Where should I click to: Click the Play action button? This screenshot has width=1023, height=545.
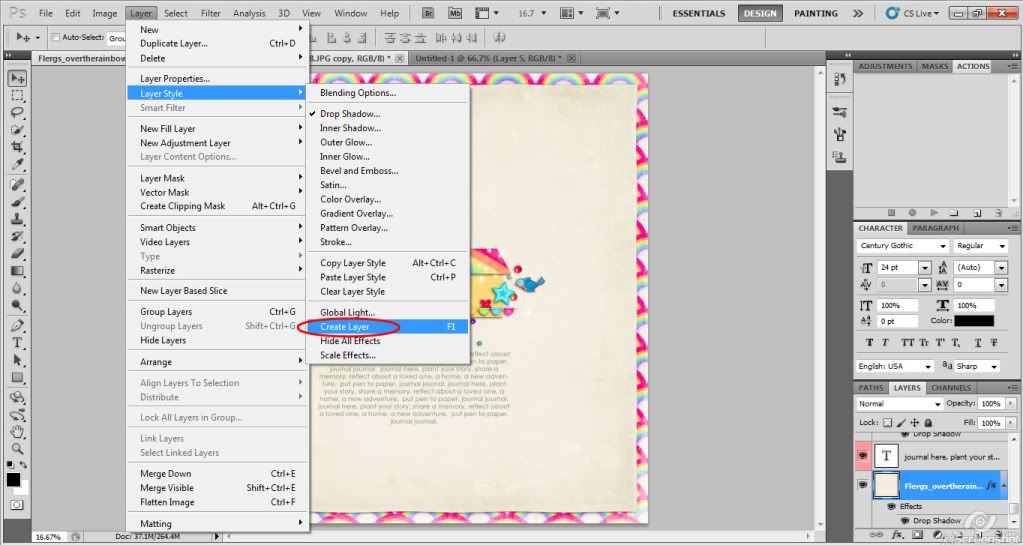[x=933, y=212]
